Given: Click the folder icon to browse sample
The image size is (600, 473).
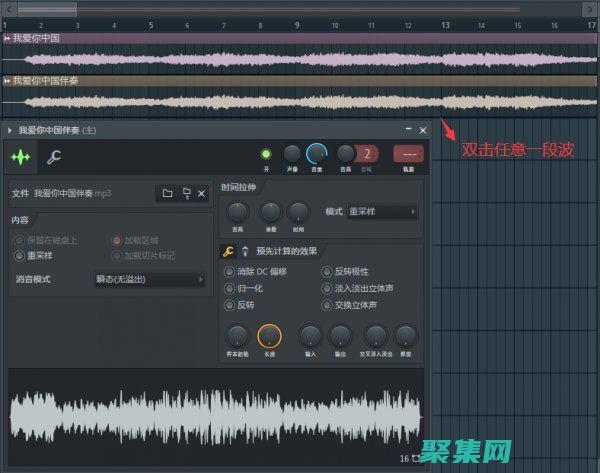Looking at the screenshot, I should pyautogui.click(x=167, y=193).
